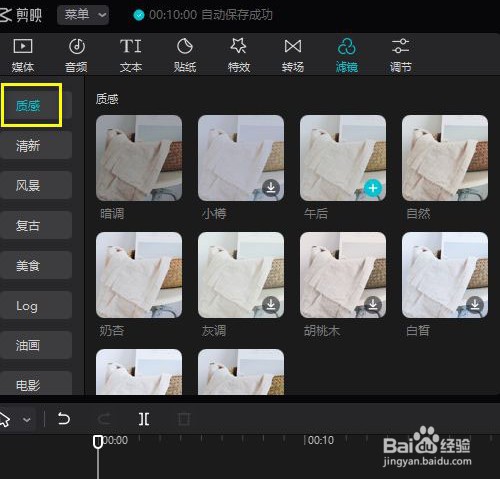Expand the selection tool dropdown arrow
Screen dimensions: 500x479
(x=27, y=419)
